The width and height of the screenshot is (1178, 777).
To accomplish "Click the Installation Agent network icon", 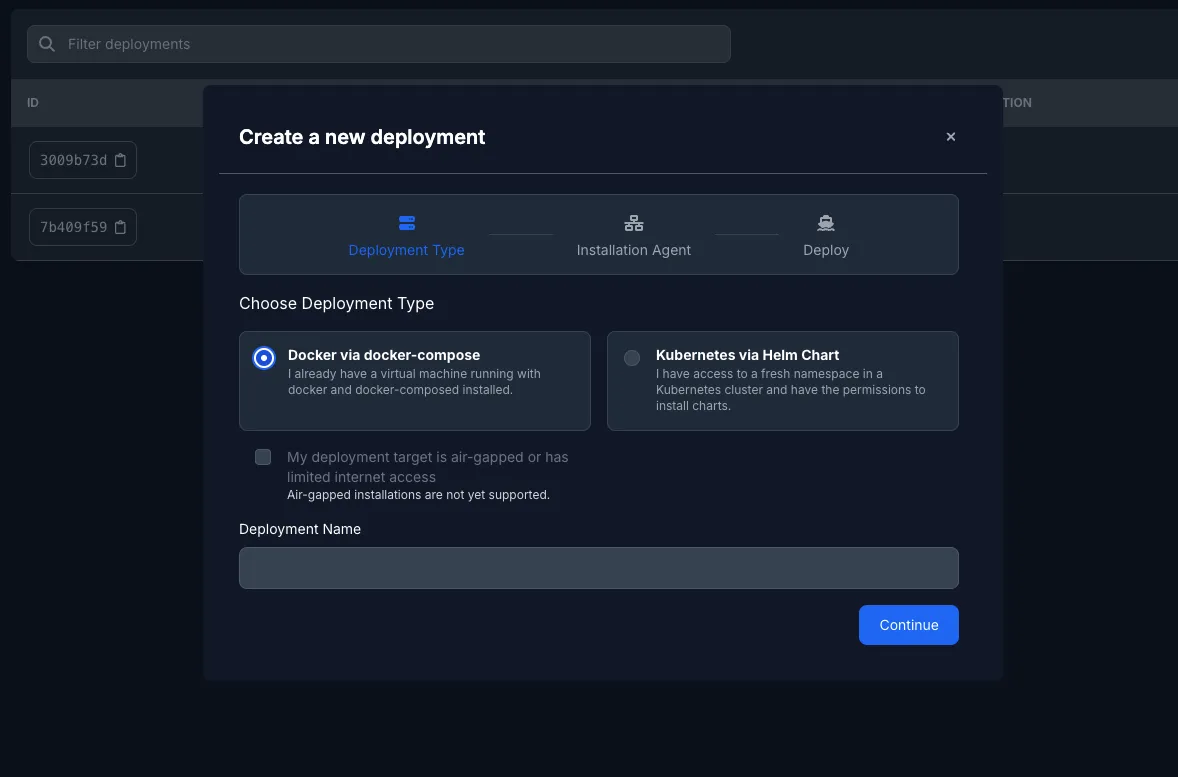I will tap(633, 223).
